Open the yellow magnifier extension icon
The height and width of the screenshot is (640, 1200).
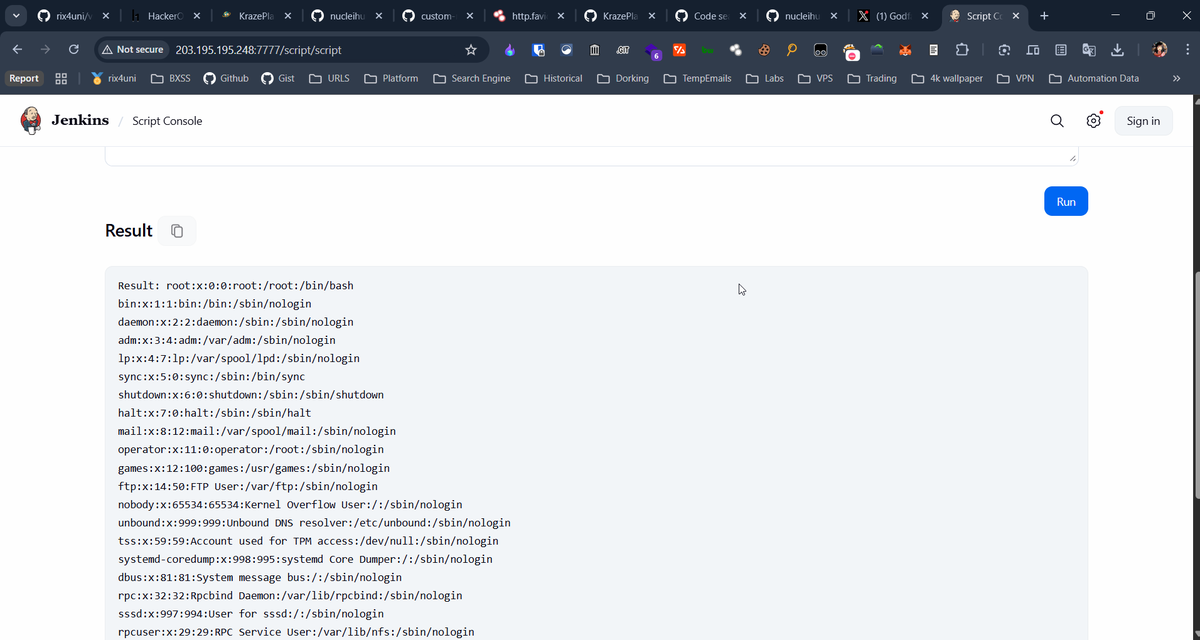point(792,50)
